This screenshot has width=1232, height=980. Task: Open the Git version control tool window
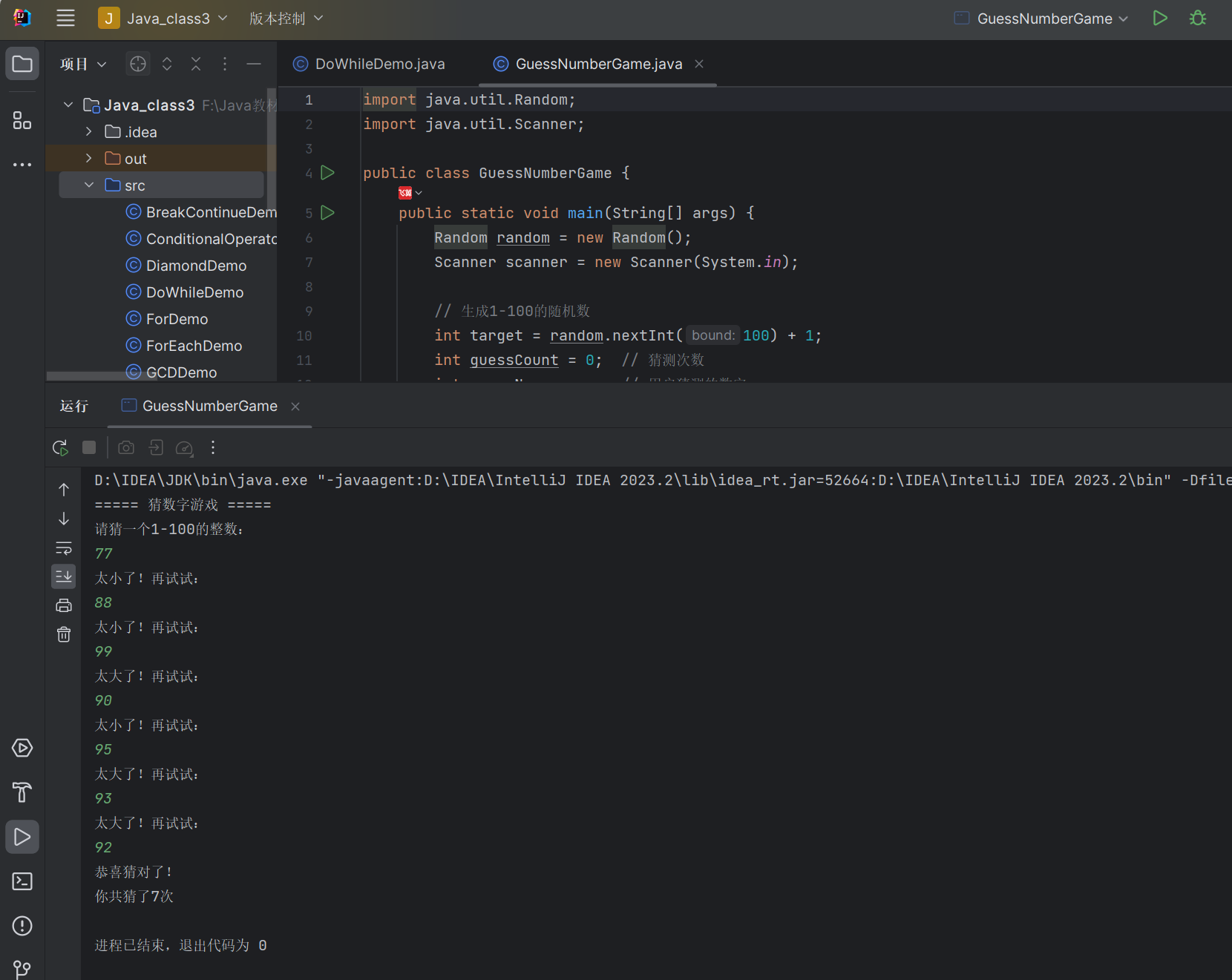click(22, 969)
